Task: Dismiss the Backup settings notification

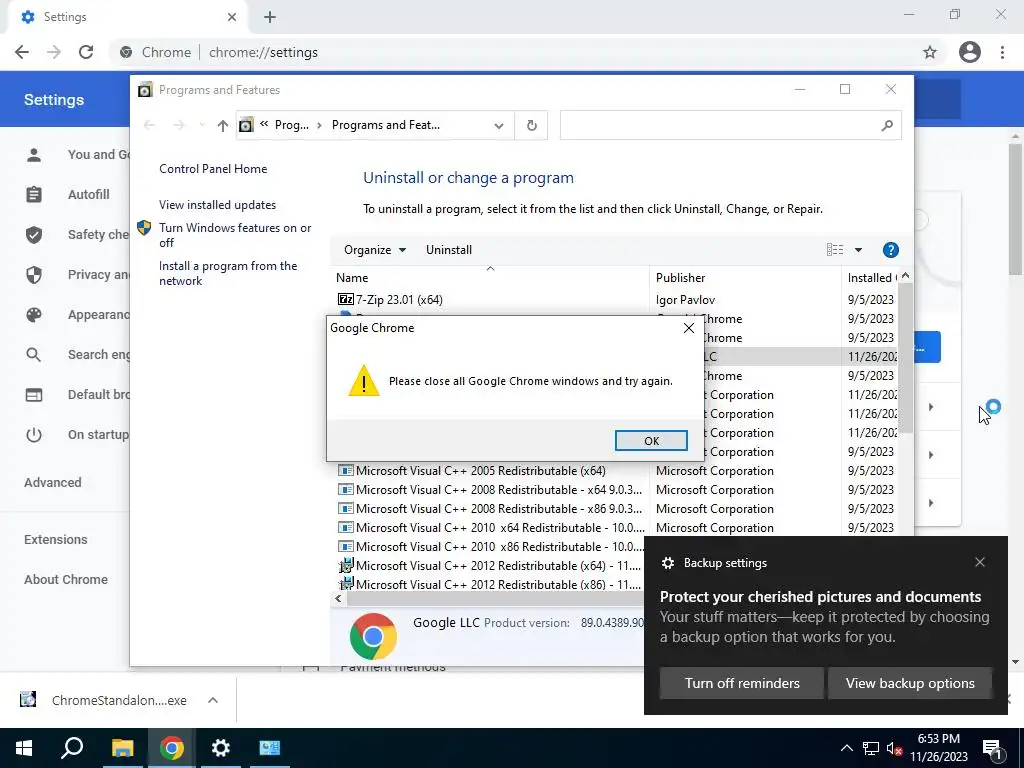Action: tap(980, 562)
